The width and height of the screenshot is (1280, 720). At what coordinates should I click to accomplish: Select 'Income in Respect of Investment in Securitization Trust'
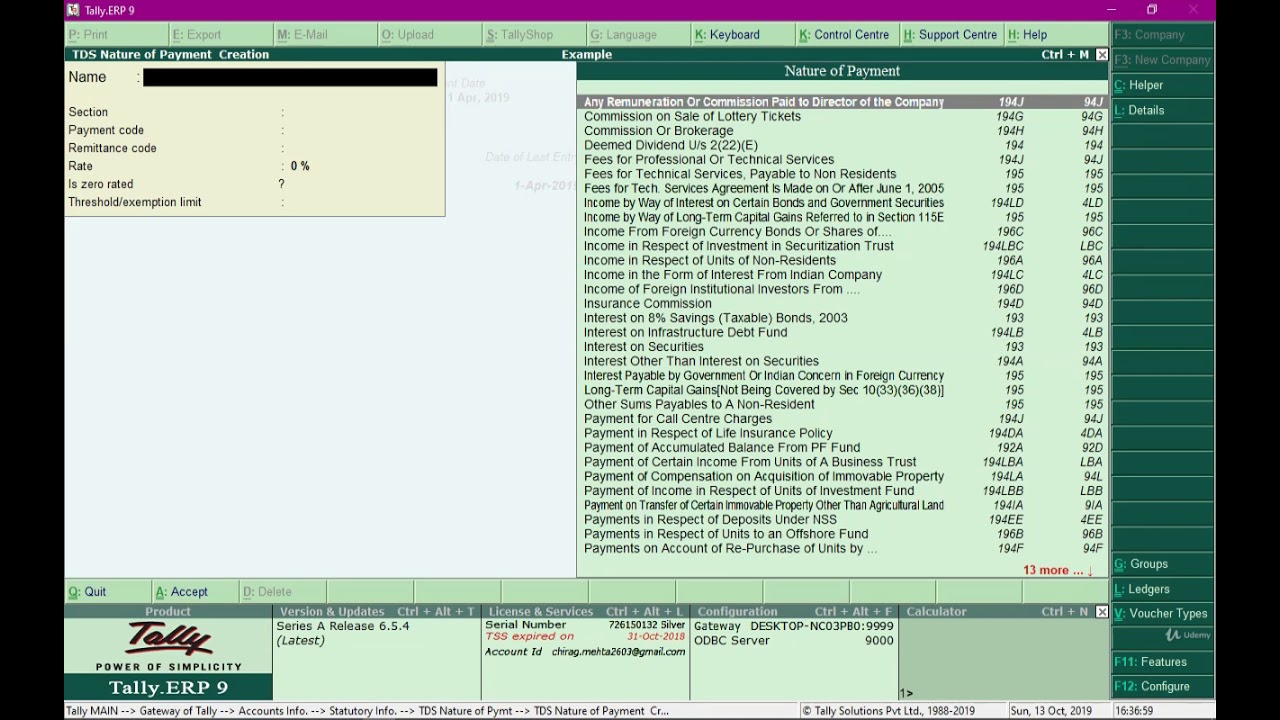point(843,246)
